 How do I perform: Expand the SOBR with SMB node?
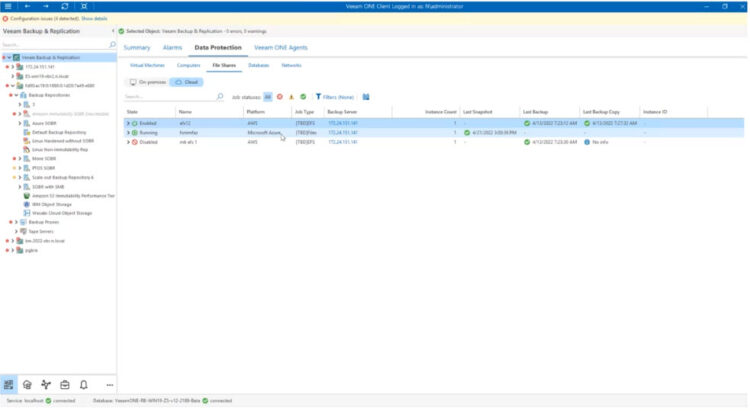pos(20,187)
